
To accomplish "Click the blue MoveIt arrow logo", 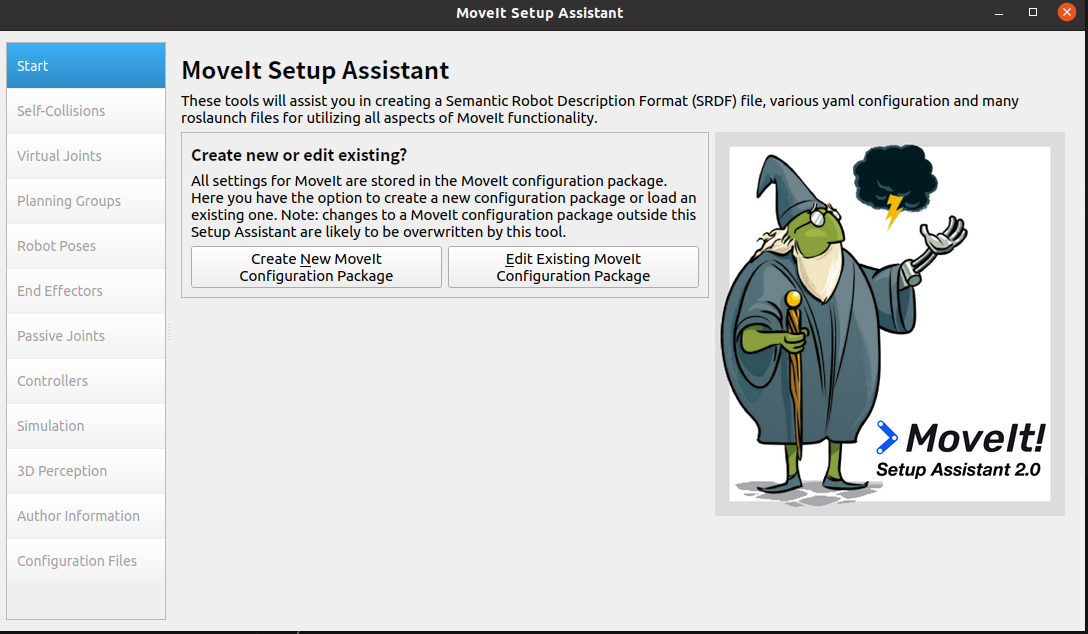I will coord(887,437).
